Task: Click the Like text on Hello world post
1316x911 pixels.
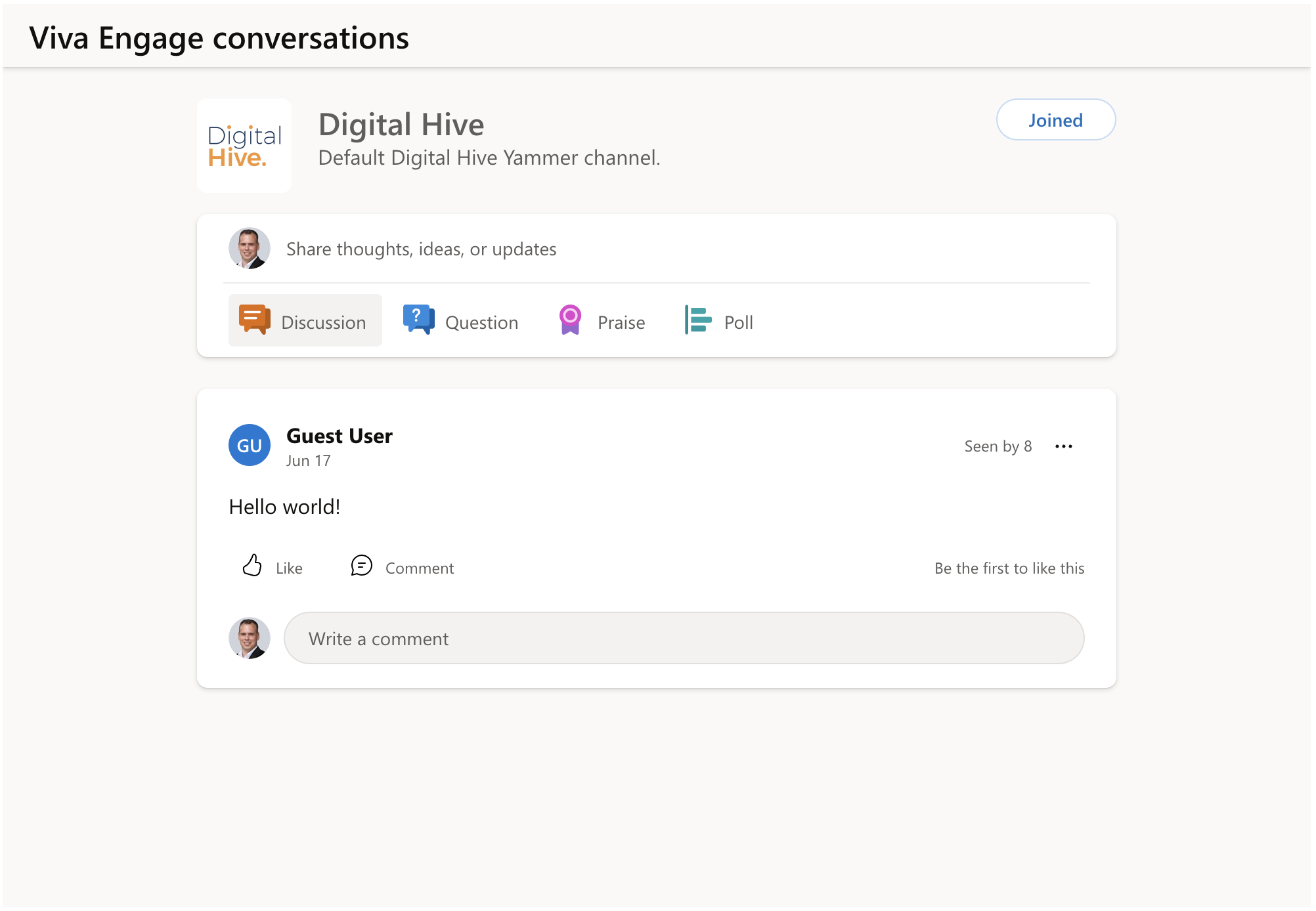Action: coord(289,568)
